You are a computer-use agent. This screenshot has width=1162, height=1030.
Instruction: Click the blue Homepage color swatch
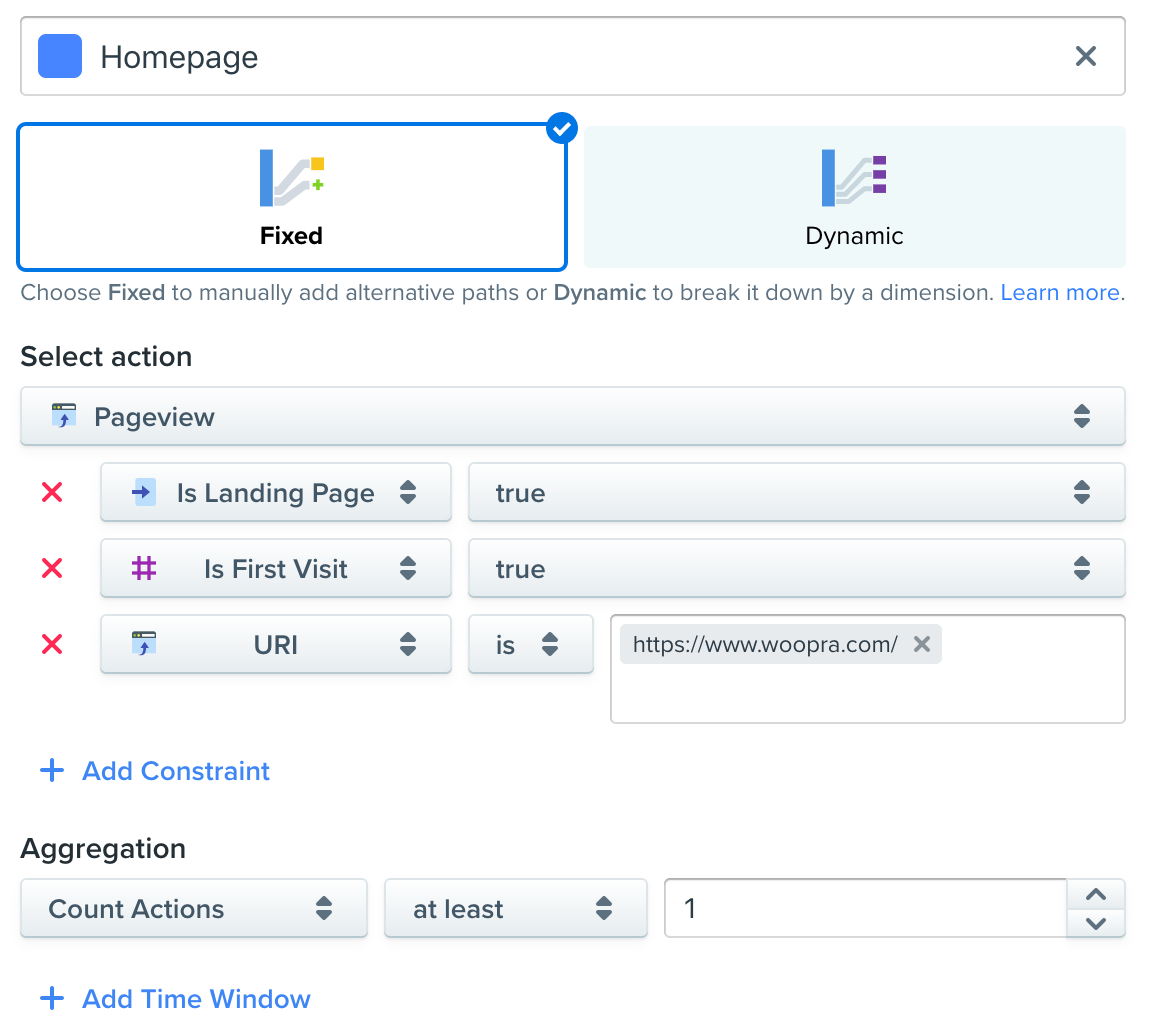pyautogui.click(x=59, y=57)
